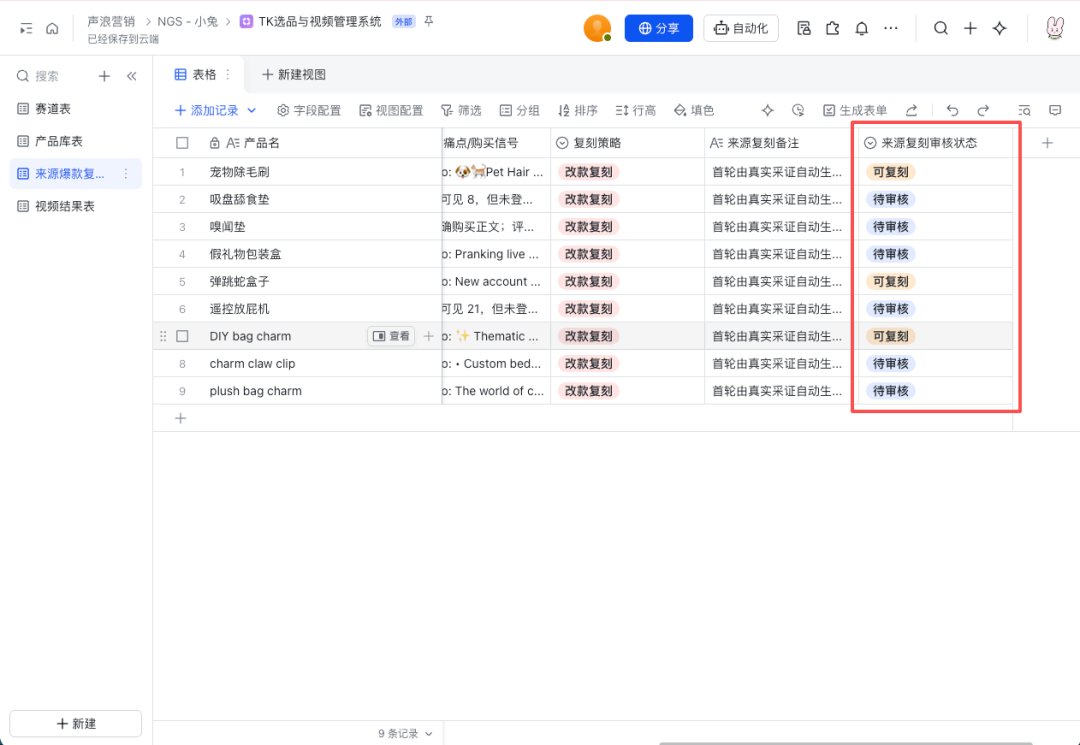Image resolution: width=1080 pixels, height=745 pixels.
Task: Collapse the sidebar with double-chevron icon
Action: pos(132,76)
